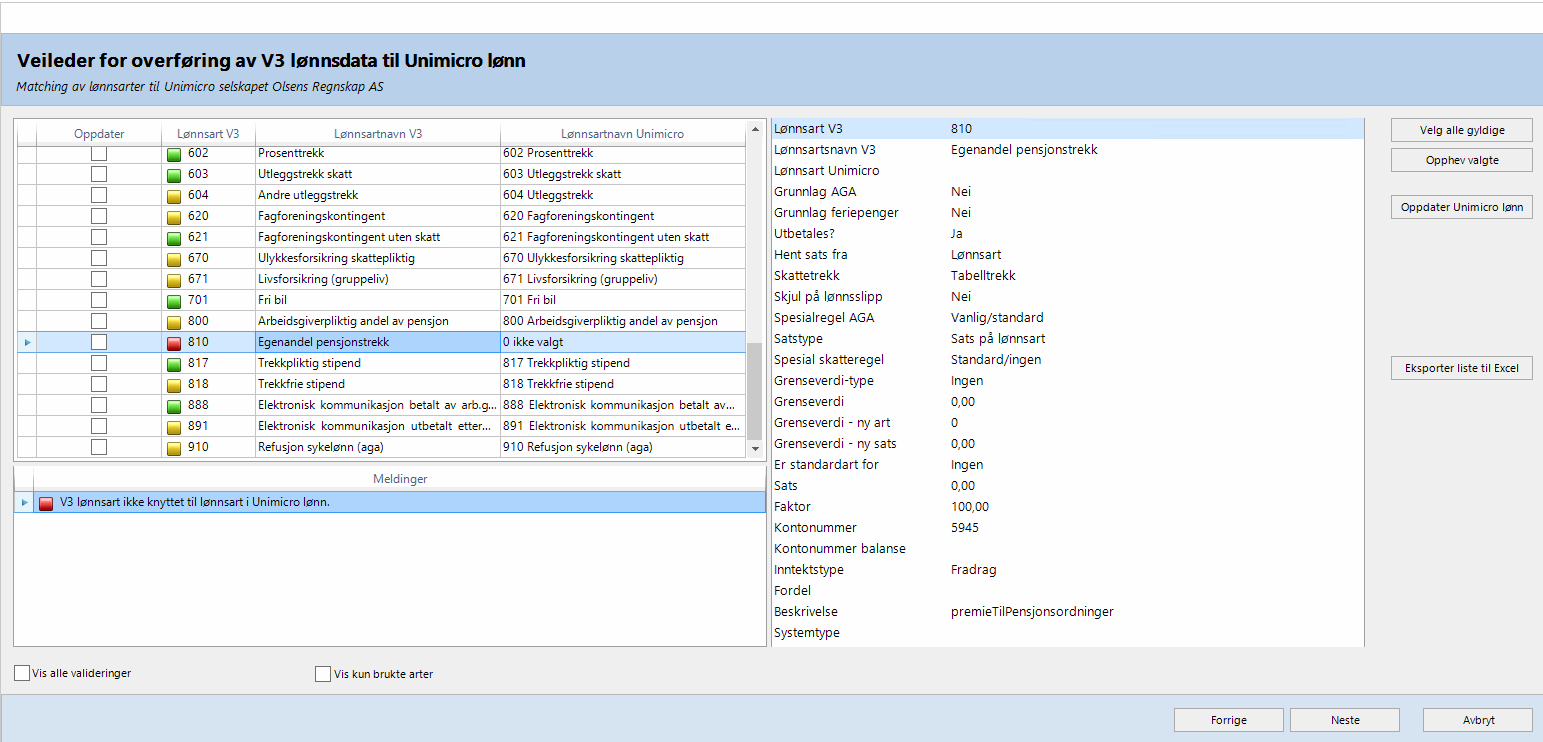Click the yellow status icon for 604 Utleggstrekk
This screenshot has width=1543, height=742.
(174, 196)
